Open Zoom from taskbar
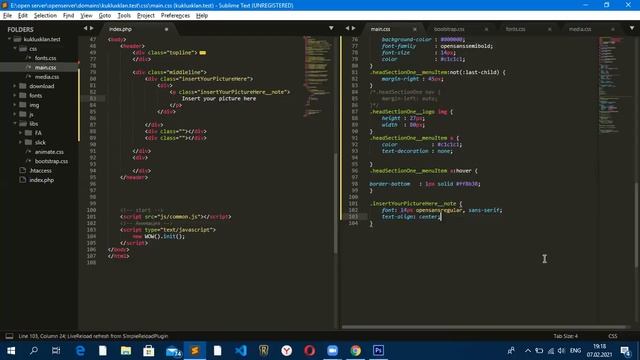The image size is (640, 360). tap(333, 351)
